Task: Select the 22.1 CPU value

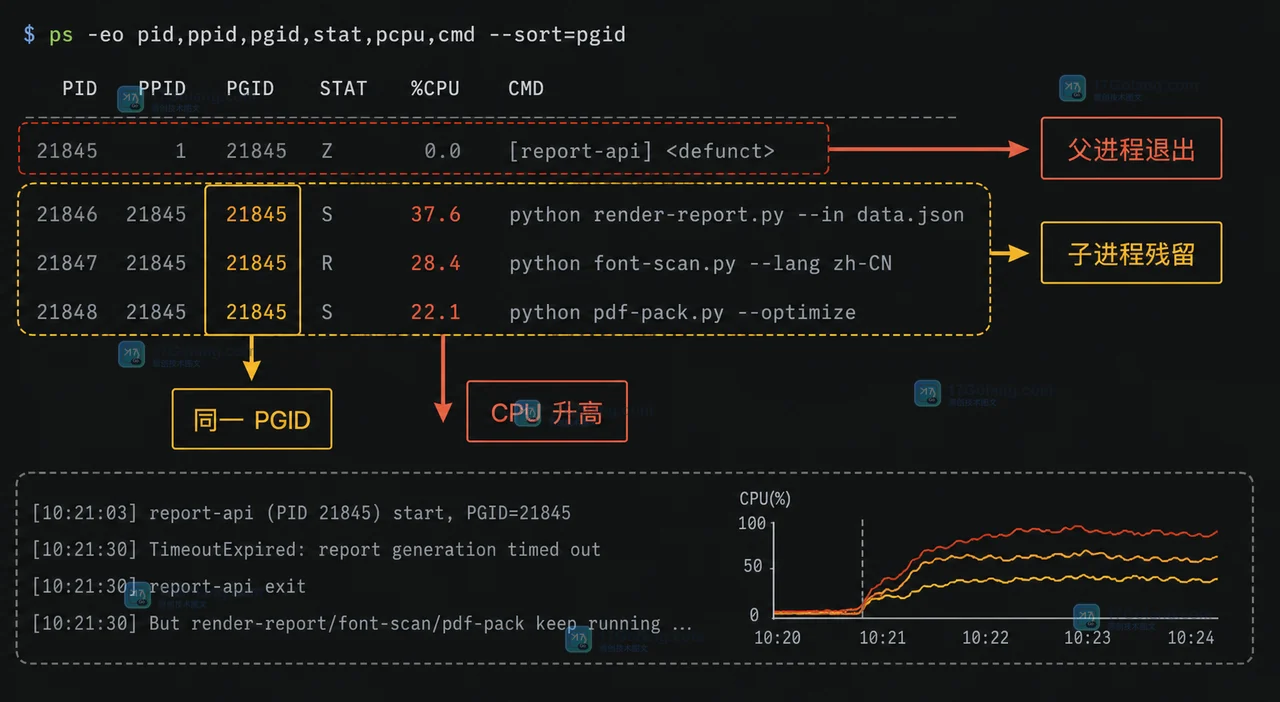Action: (436, 312)
